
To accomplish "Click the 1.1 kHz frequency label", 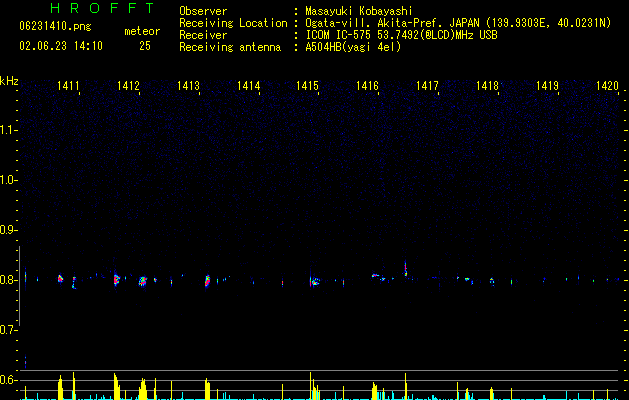I will point(8,130).
